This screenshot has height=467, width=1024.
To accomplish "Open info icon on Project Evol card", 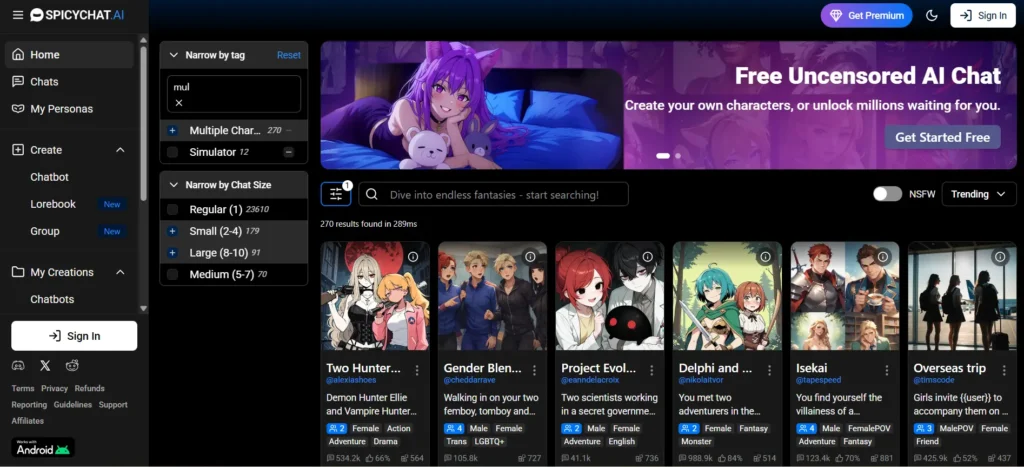I will (647, 257).
